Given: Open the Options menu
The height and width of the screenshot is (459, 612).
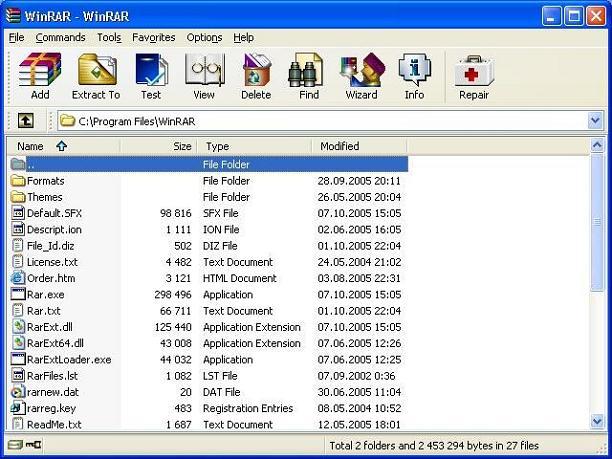Looking at the screenshot, I should [204, 37].
